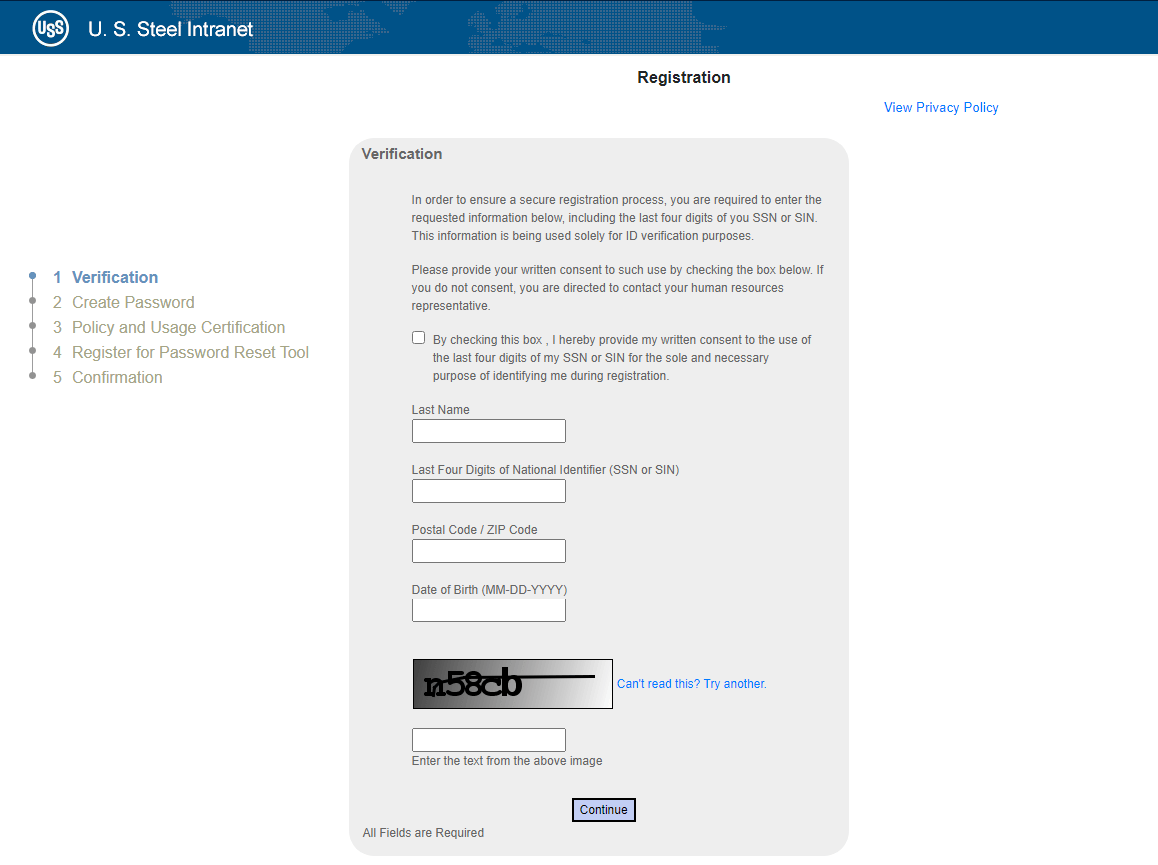Open step 4 Register for Password Reset Tool
This screenshot has width=1158, height=865.
point(180,352)
